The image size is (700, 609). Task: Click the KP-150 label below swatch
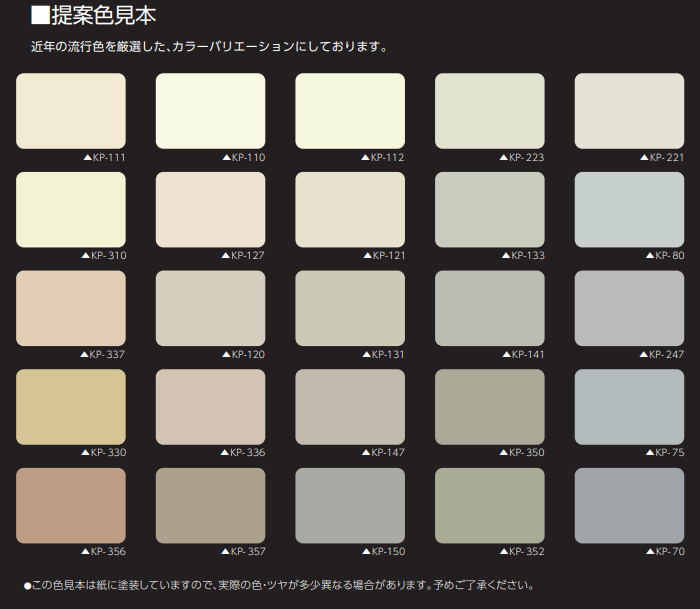pos(387,551)
